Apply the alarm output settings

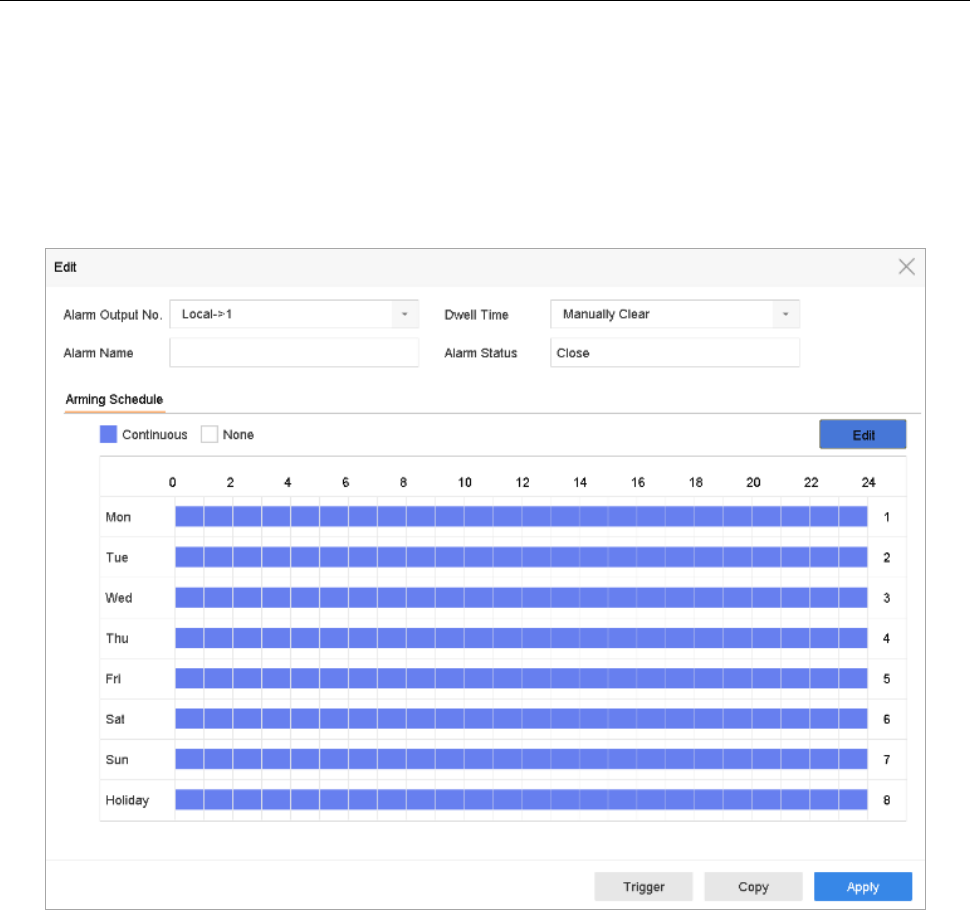(862, 887)
